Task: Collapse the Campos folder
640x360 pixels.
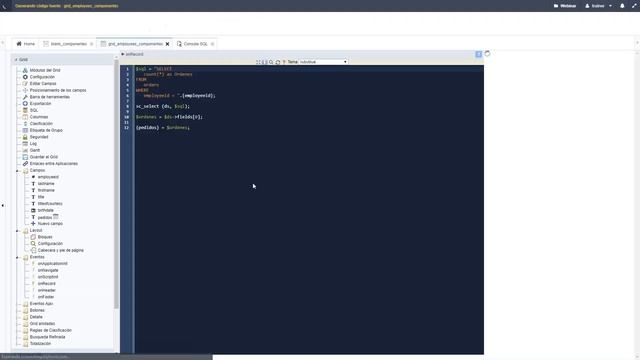Action: [17, 171]
